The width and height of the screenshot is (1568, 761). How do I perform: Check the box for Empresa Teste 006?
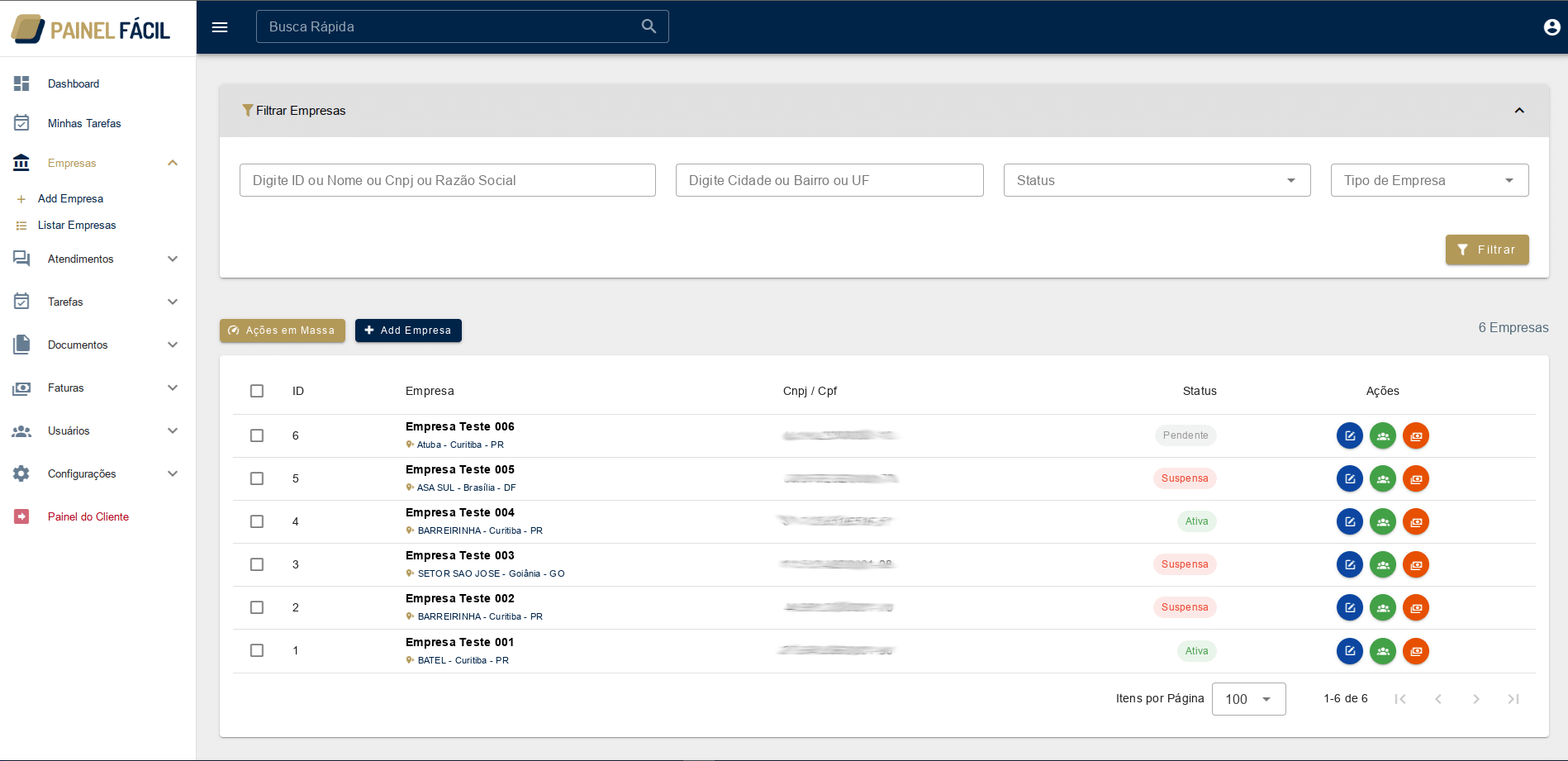[x=257, y=435]
